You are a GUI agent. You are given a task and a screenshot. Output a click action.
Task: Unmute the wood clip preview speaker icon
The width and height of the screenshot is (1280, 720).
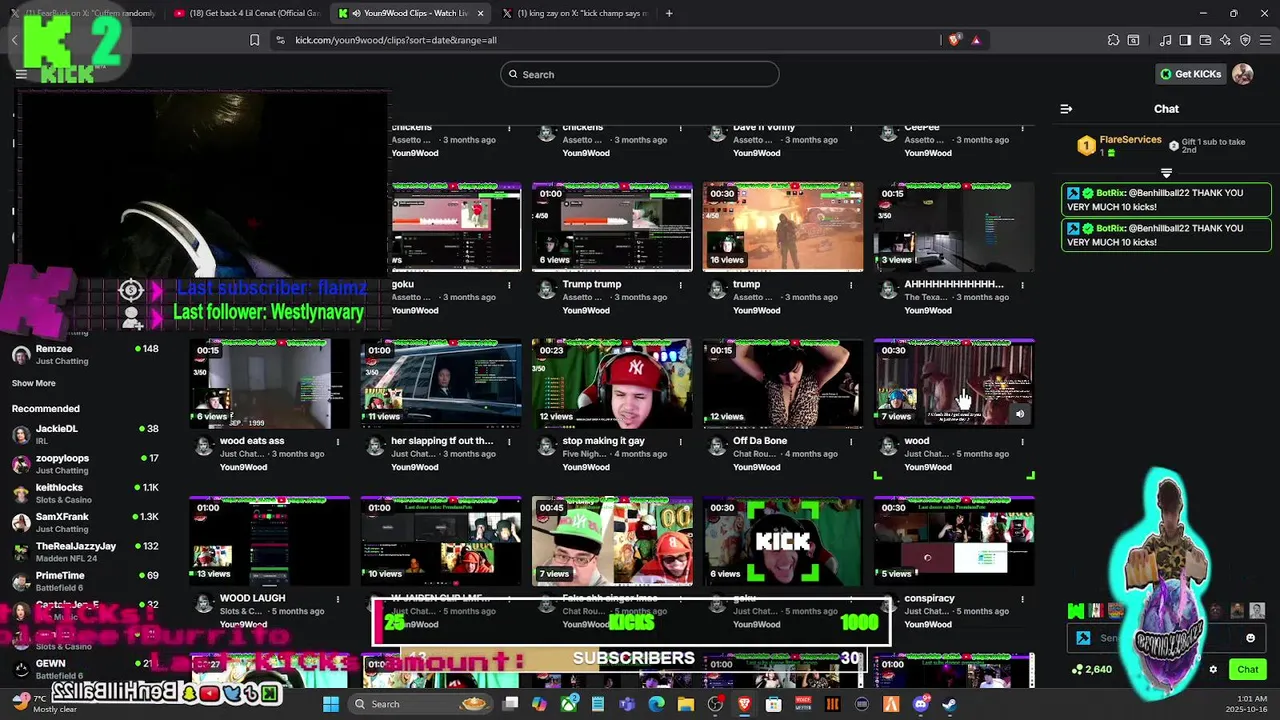pyautogui.click(x=1020, y=414)
